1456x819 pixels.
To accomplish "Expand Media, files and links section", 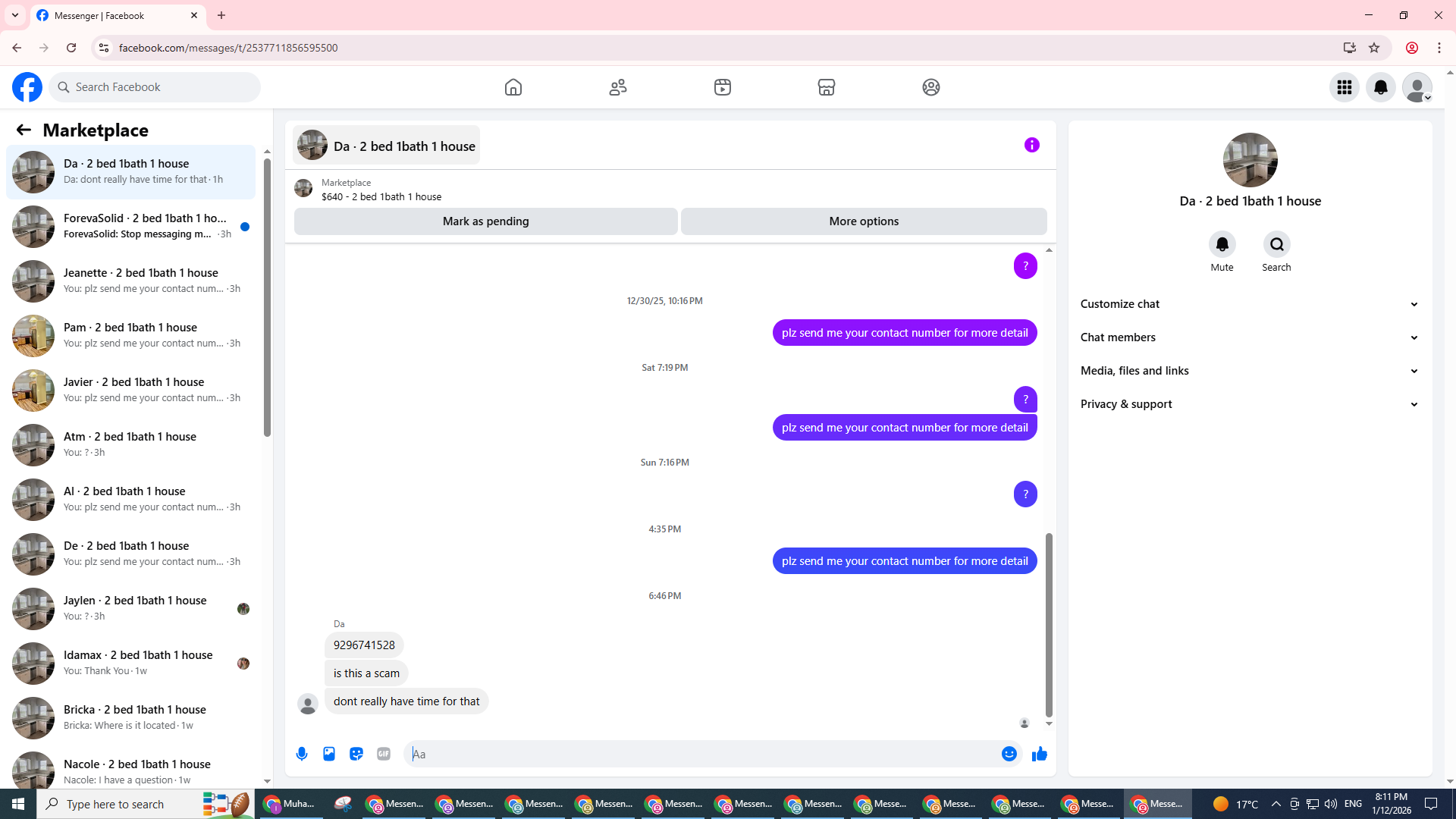I will (x=1249, y=371).
